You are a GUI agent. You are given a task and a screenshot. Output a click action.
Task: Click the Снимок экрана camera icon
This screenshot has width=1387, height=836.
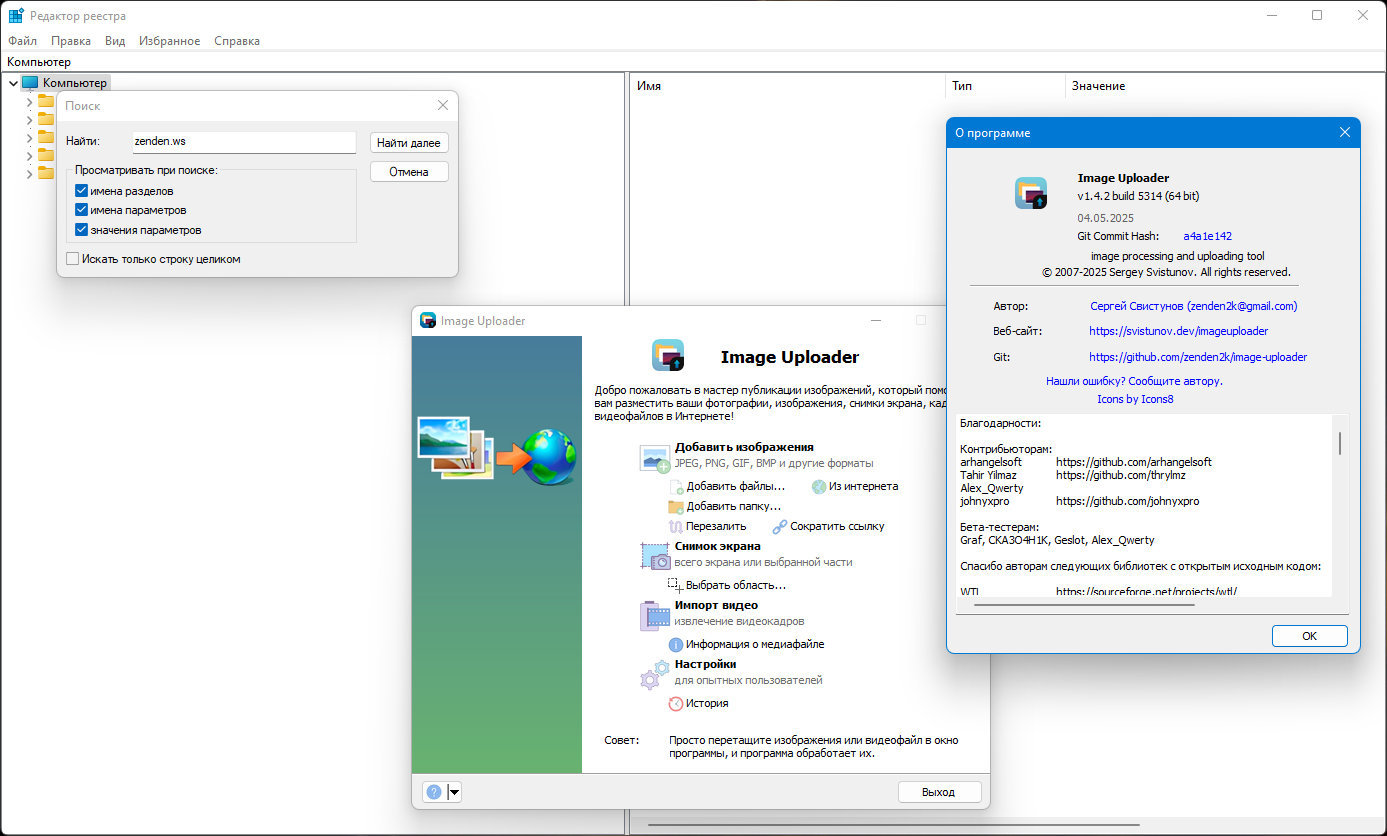(x=655, y=557)
